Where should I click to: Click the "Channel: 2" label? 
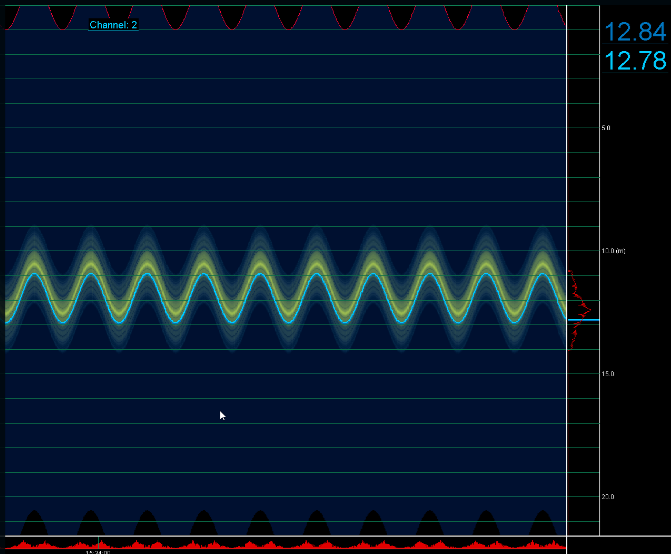113,25
